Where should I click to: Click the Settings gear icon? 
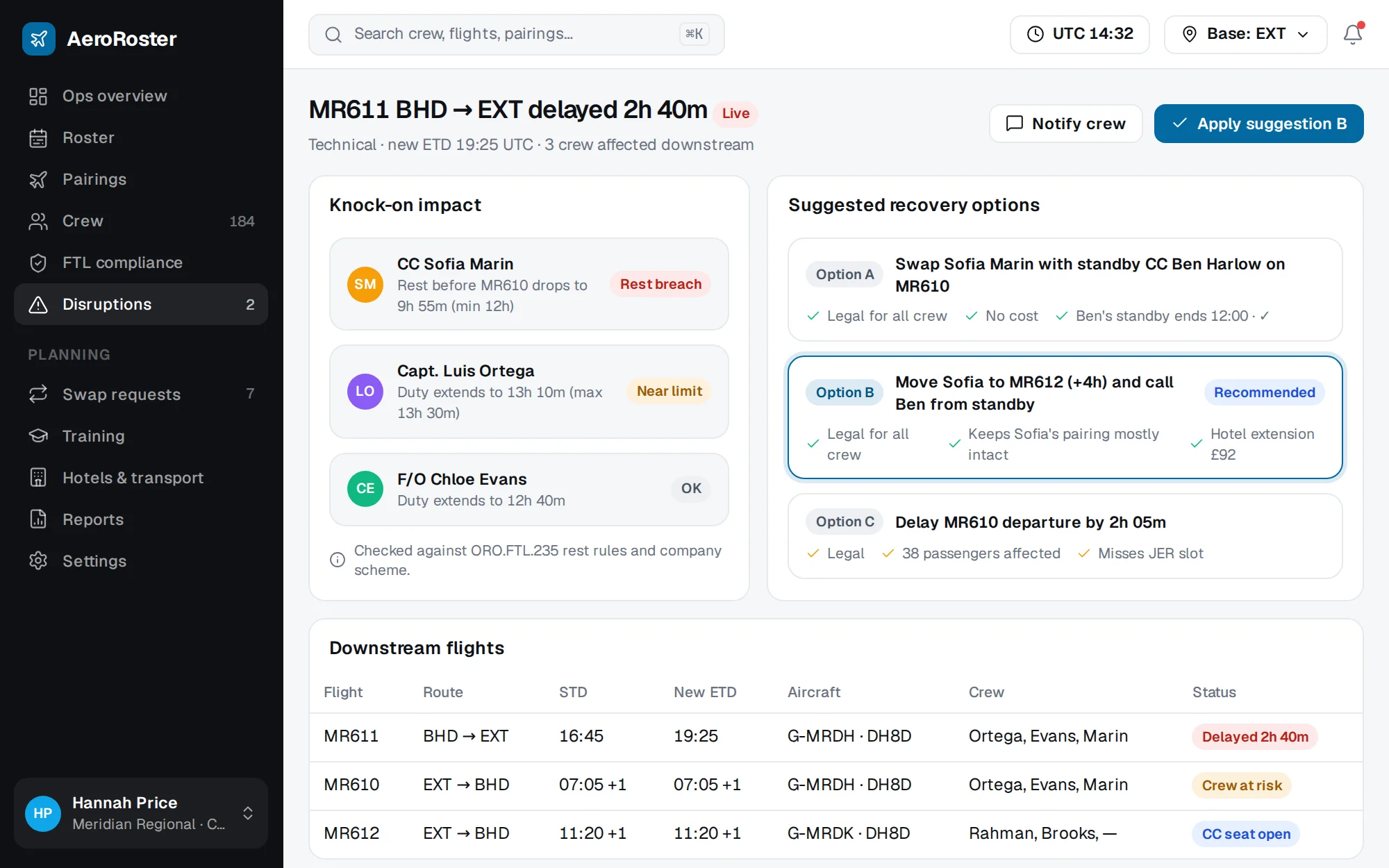coord(38,560)
